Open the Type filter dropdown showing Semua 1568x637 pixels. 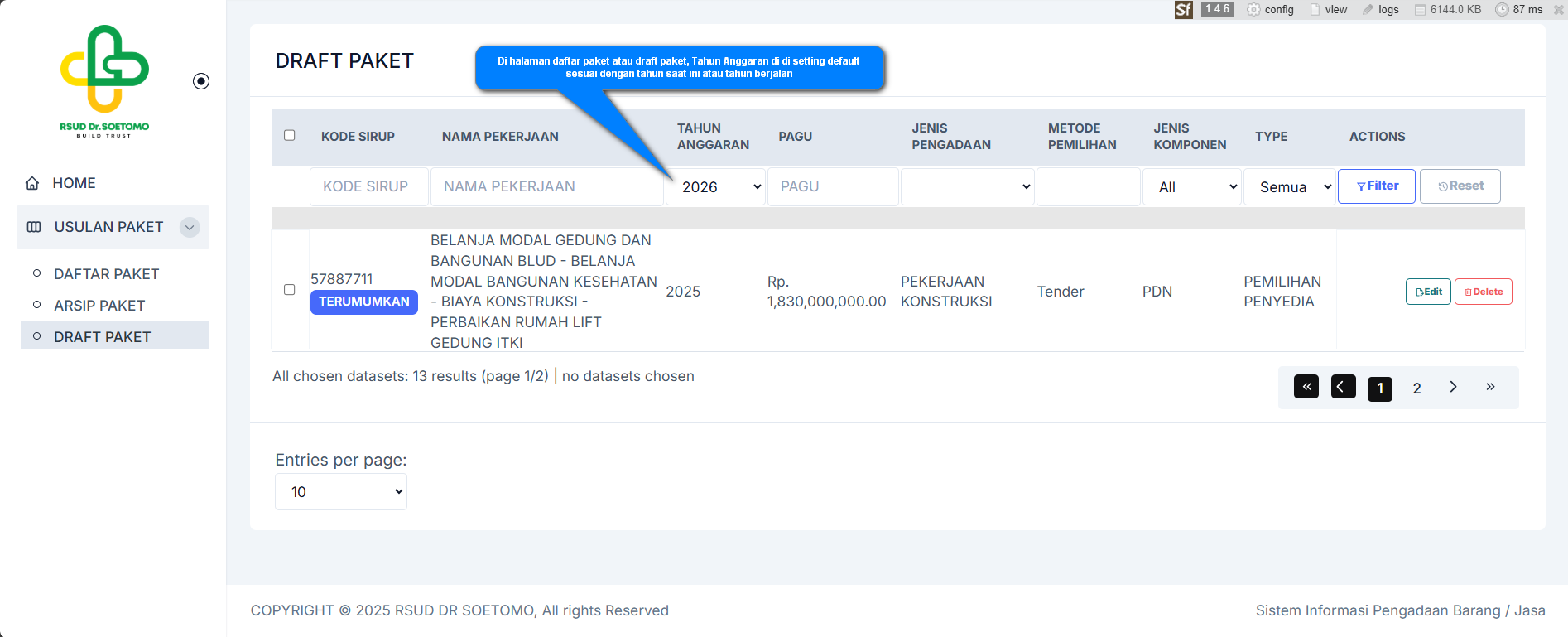coord(1290,187)
